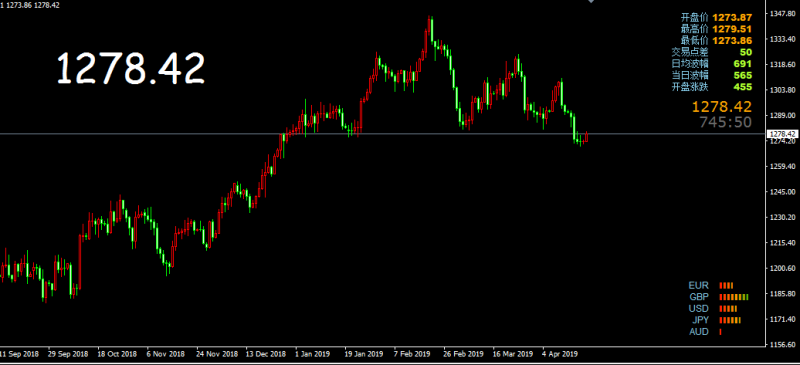Click the 24 Nov 2018 date label
The width and height of the screenshot is (800, 365).
coord(217,354)
